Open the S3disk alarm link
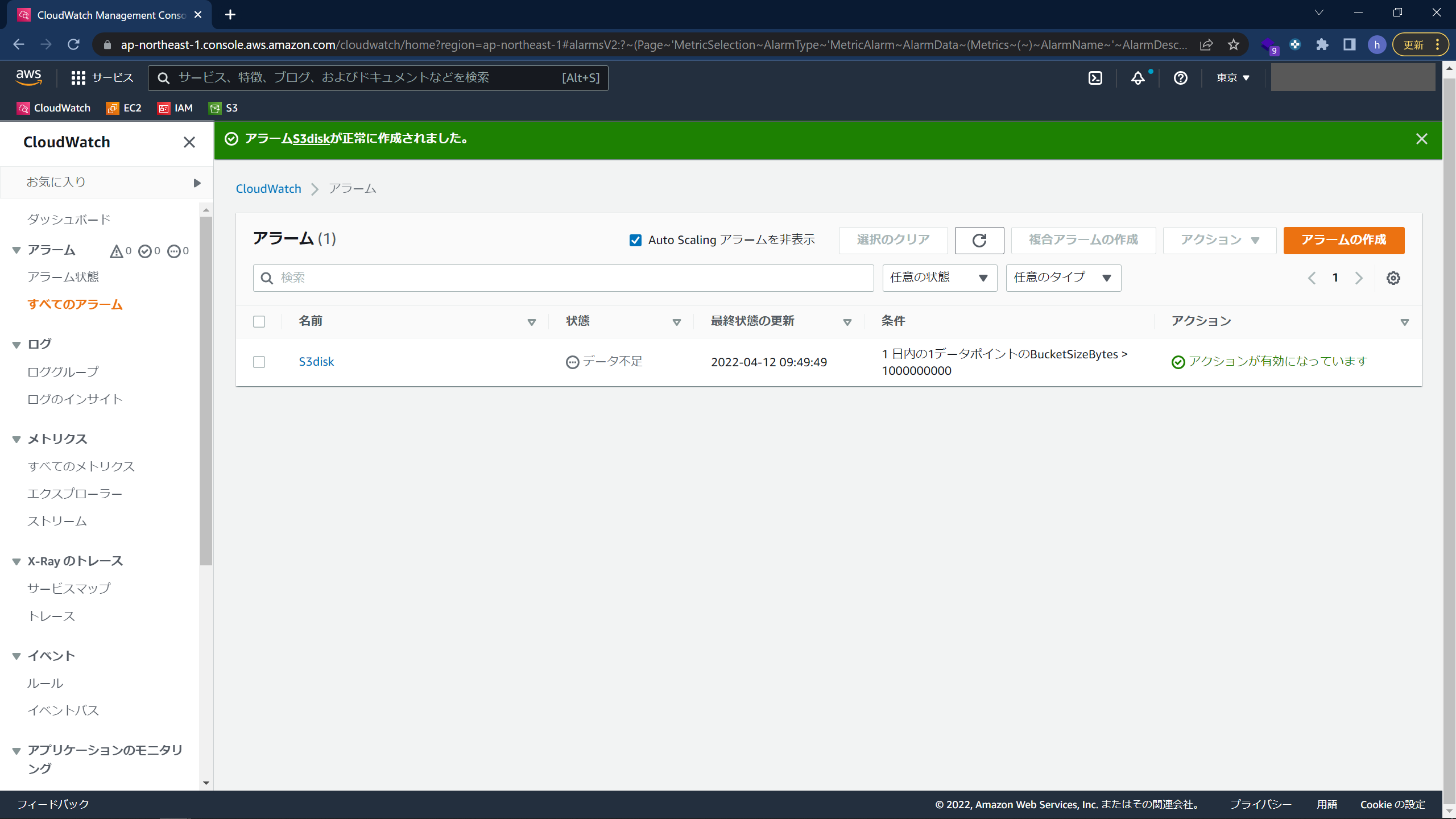 pyautogui.click(x=316, y=362)
